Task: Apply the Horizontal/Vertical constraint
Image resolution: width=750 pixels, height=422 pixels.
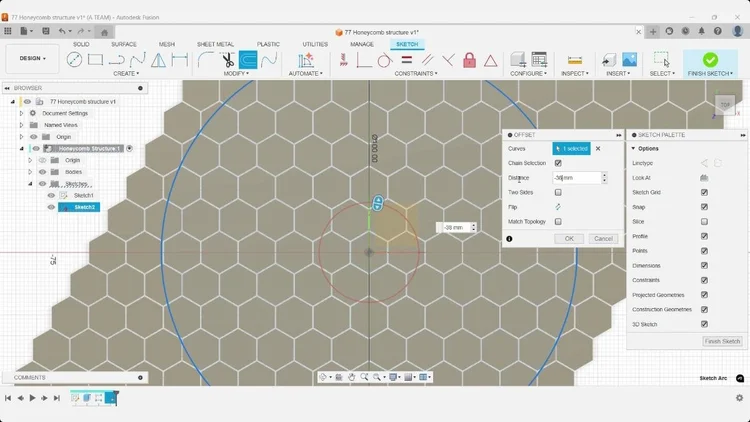Action: pyautogui.click(x=364, y=60)
